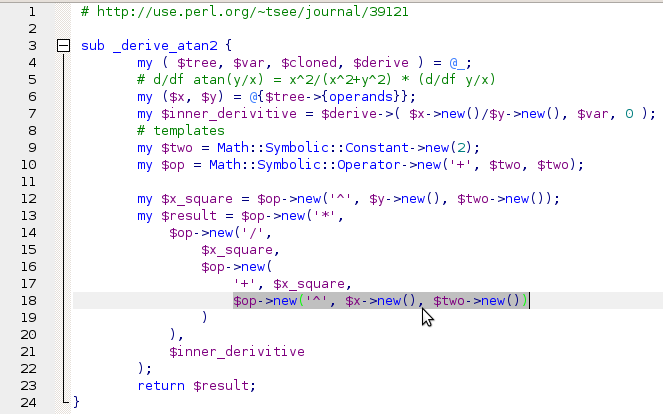Viewport: 663px width, 414px height.
Task: Click the '$inner_derivitive = $derive->' line
Action: click(396, 114)
